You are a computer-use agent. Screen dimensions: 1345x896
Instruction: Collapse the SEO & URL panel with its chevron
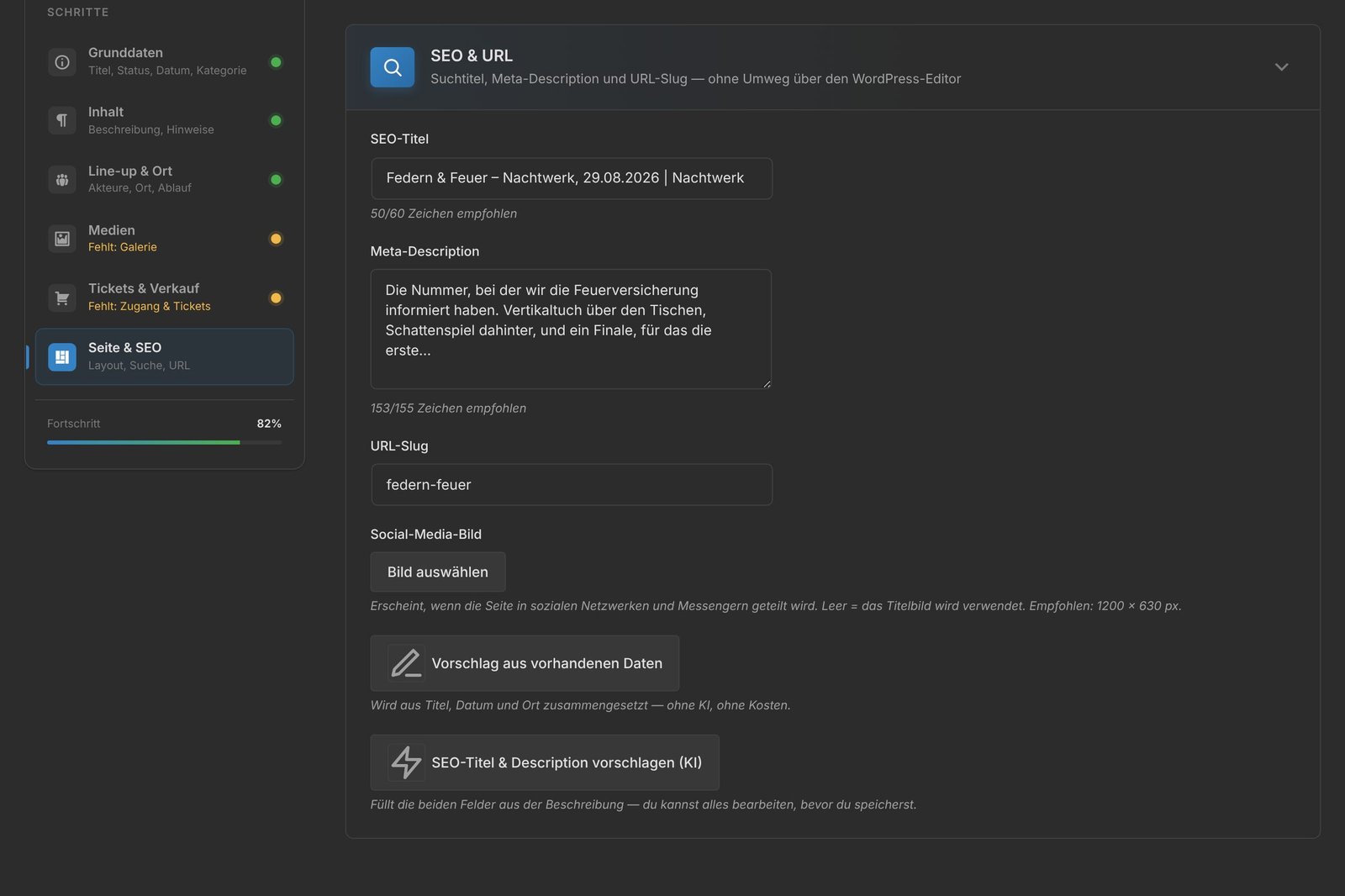pos(1281,67)
